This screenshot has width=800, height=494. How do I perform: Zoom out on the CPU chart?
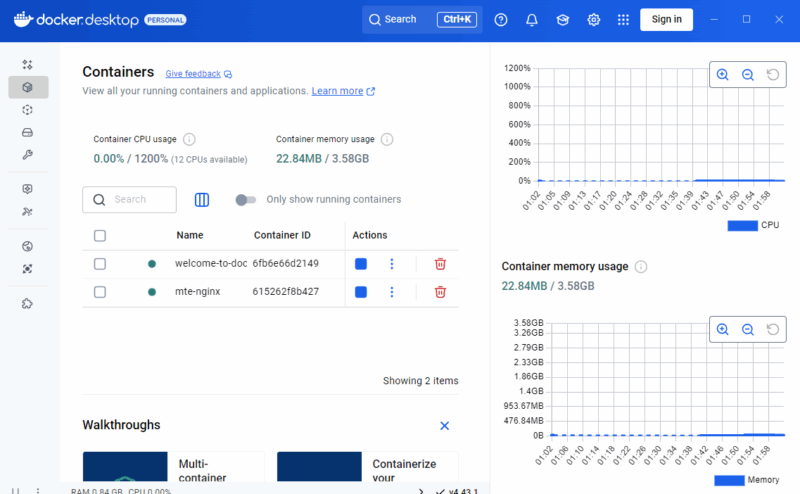click(x=747, y=75)
